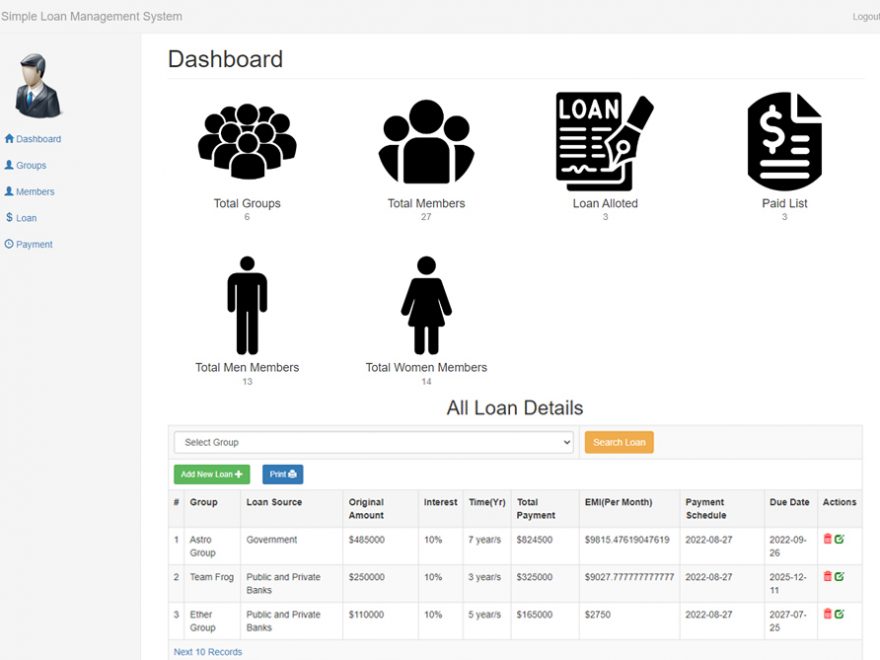
Task: Click the Search Loan button
Action: click(619, 441)
